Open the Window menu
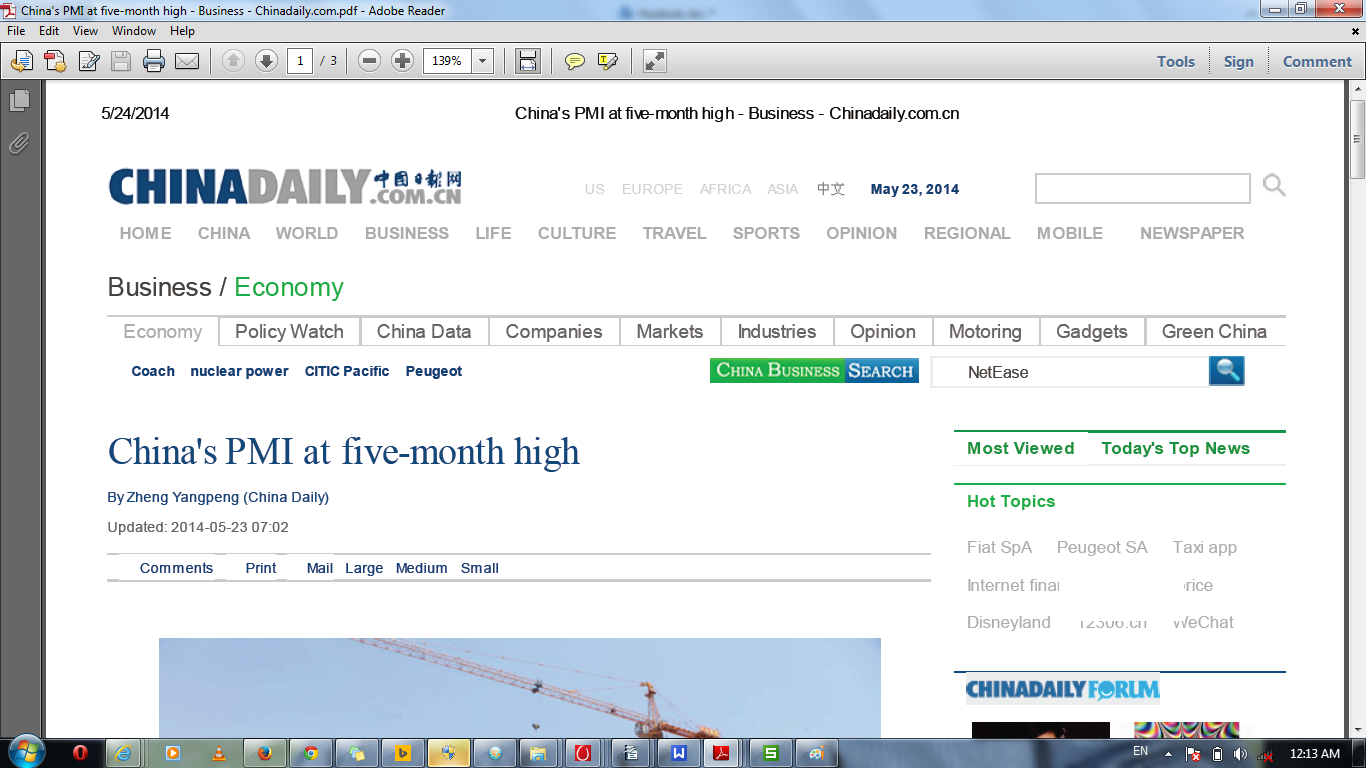1366x768 pixels. tap(134, 31)
